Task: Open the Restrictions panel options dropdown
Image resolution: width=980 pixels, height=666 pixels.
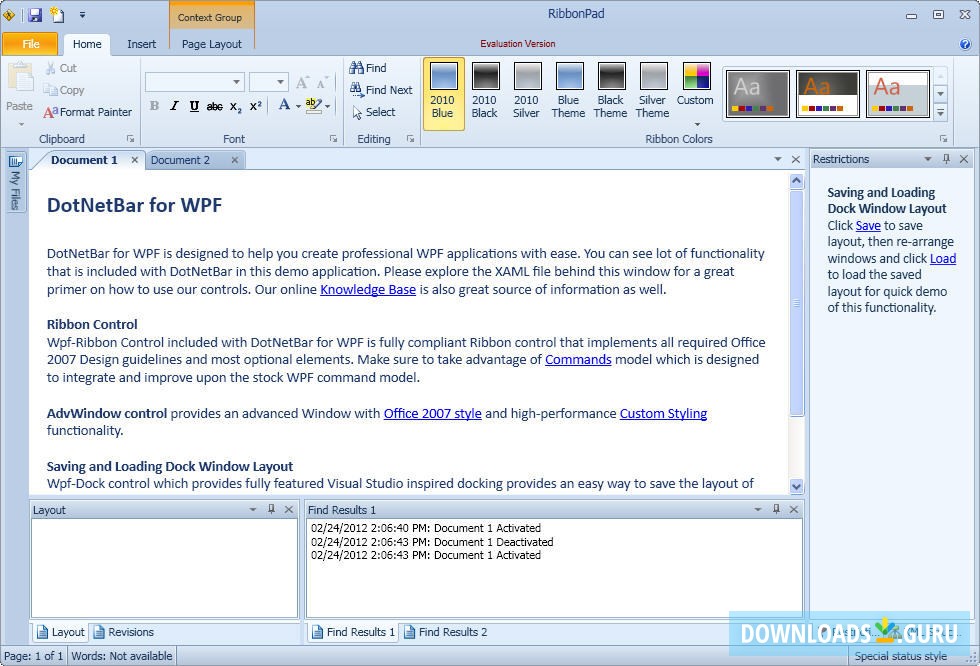Action: [928, 159]
